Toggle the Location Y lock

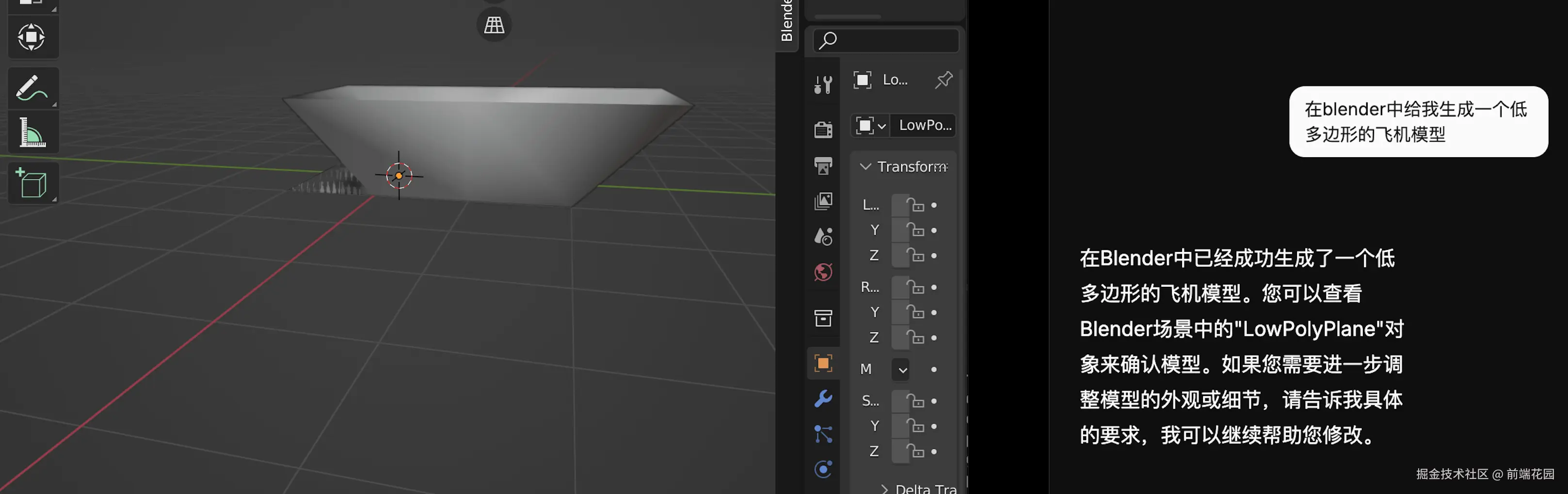[915, 230]
